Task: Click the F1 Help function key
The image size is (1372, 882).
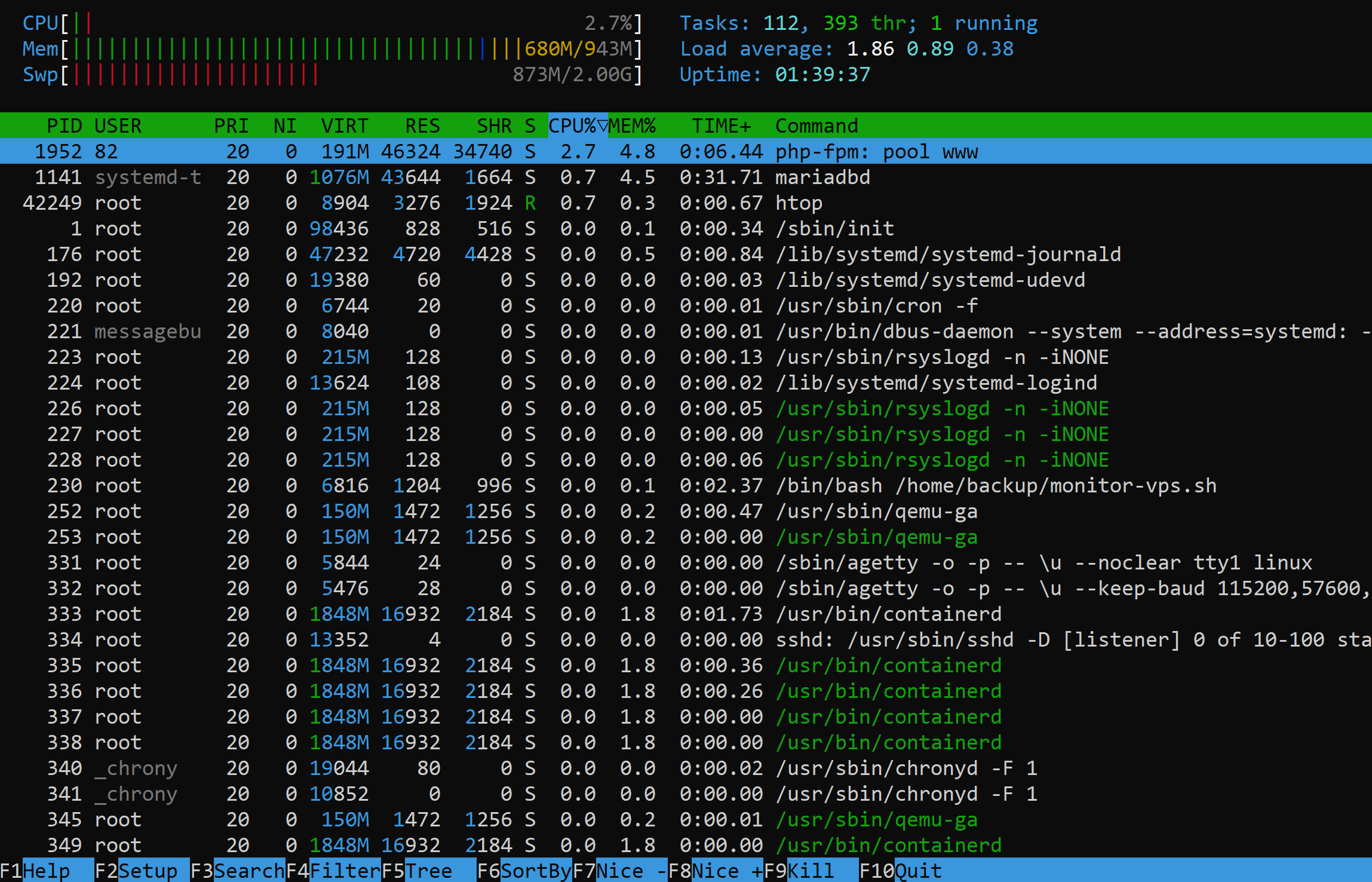Action: click(47, 871)
